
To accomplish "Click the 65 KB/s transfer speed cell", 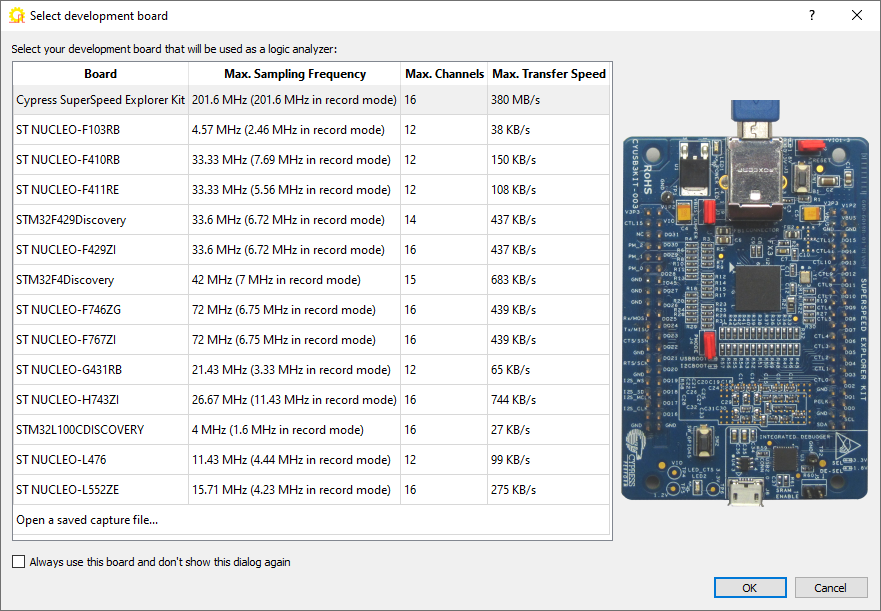I will coord(548,370).
